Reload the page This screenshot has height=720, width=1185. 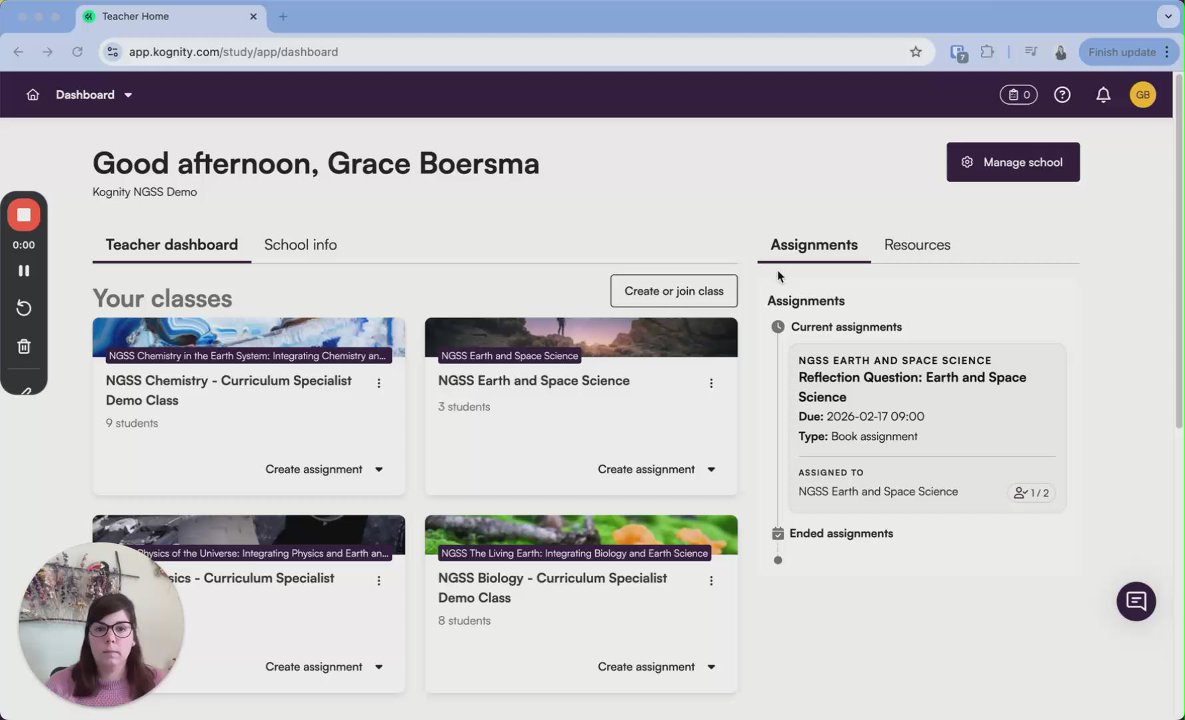tap(77, 51)
